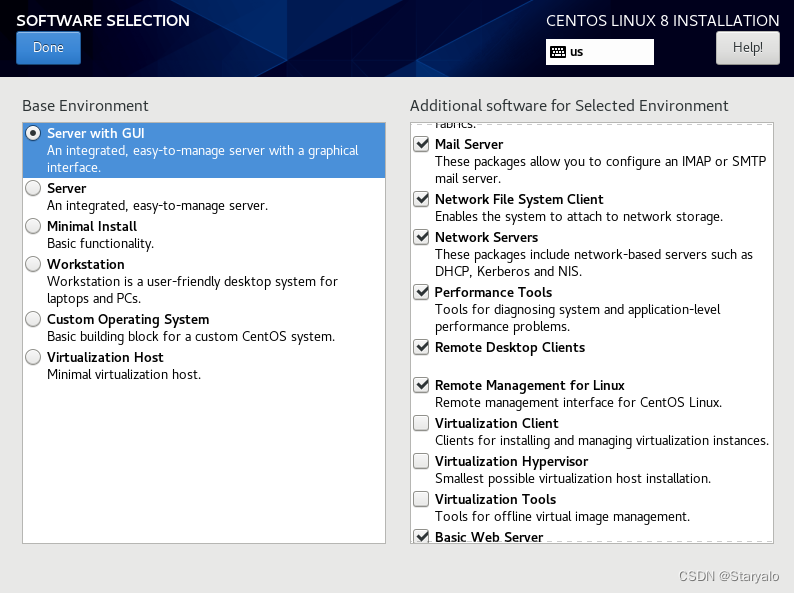Select the Server base environment radio

click(33, 188)
